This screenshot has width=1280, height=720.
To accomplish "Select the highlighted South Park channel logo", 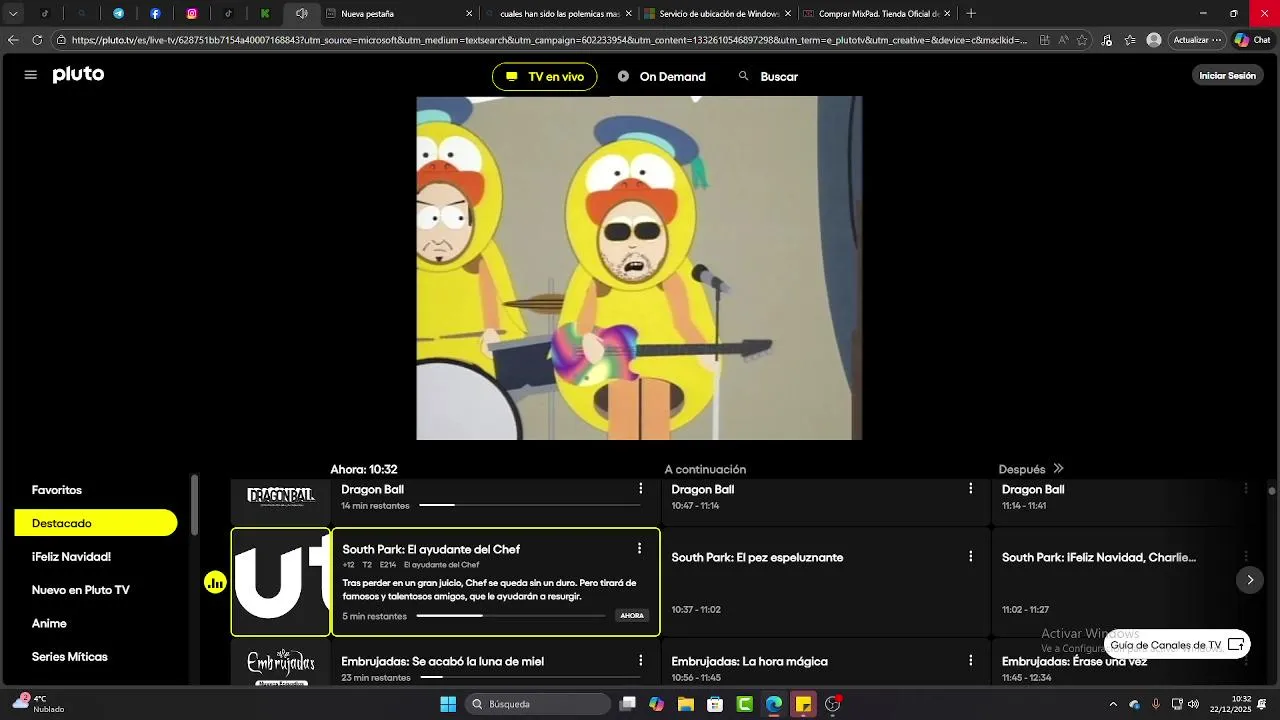I will pos(281,582).
